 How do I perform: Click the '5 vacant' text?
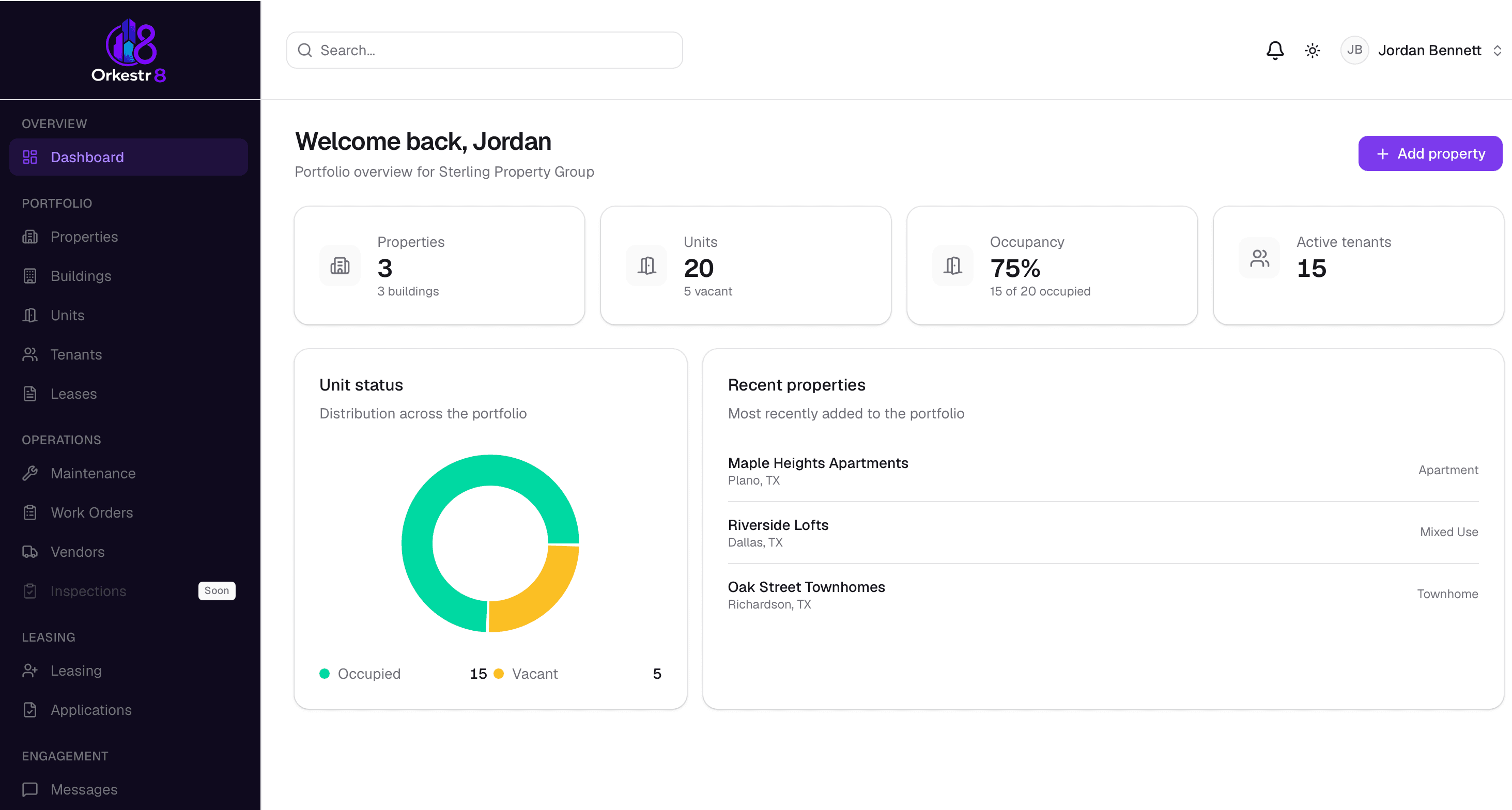click(x=708, y=291)
